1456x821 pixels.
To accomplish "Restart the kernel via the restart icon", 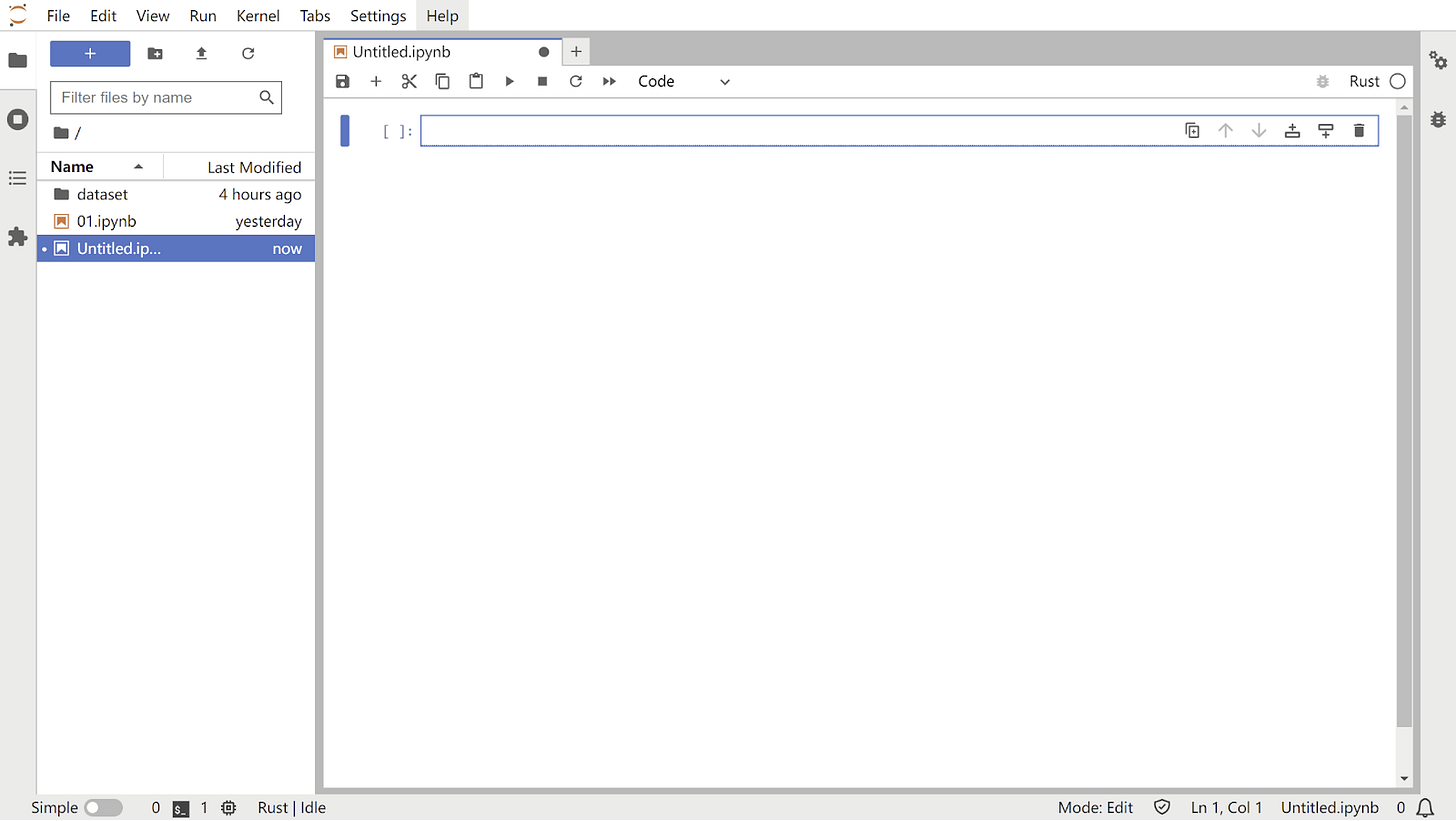I will [x=576, y=81].
